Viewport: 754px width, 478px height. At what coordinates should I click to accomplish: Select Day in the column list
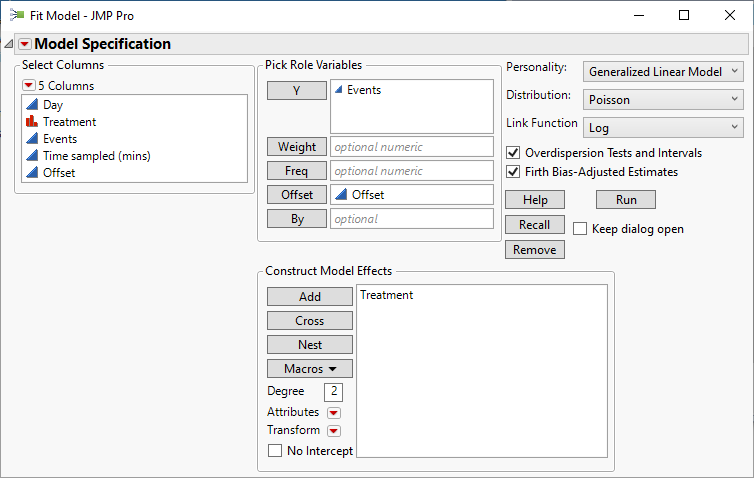point(53,104)
